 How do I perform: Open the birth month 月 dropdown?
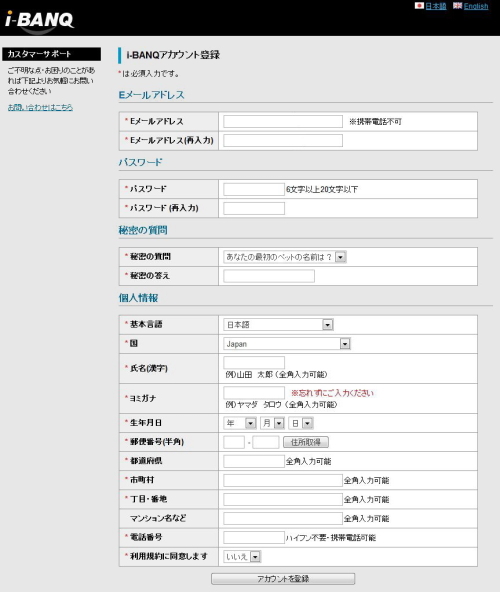tap(272, 423)
